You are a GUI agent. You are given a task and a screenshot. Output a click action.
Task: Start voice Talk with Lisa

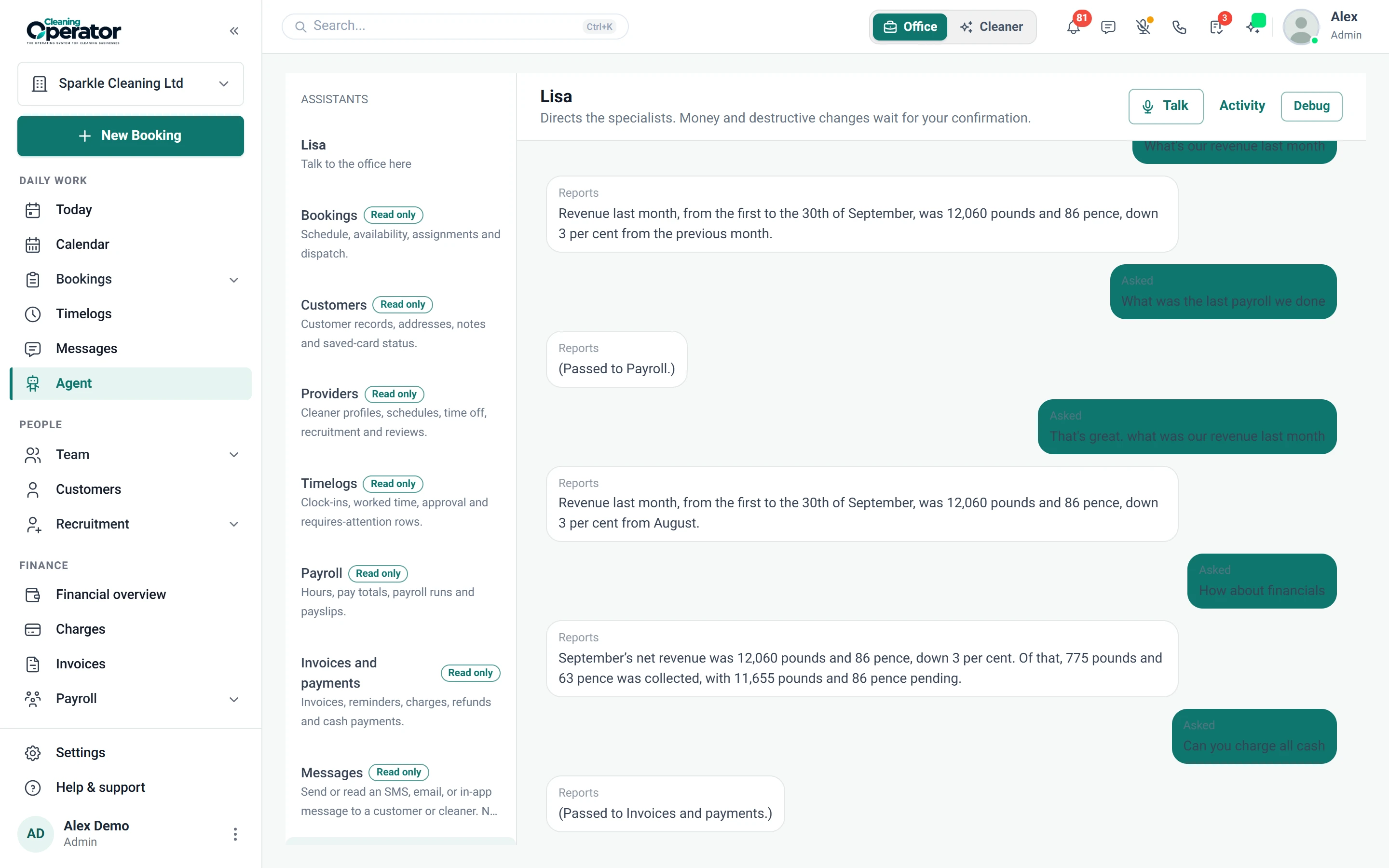pos(1165,106)
